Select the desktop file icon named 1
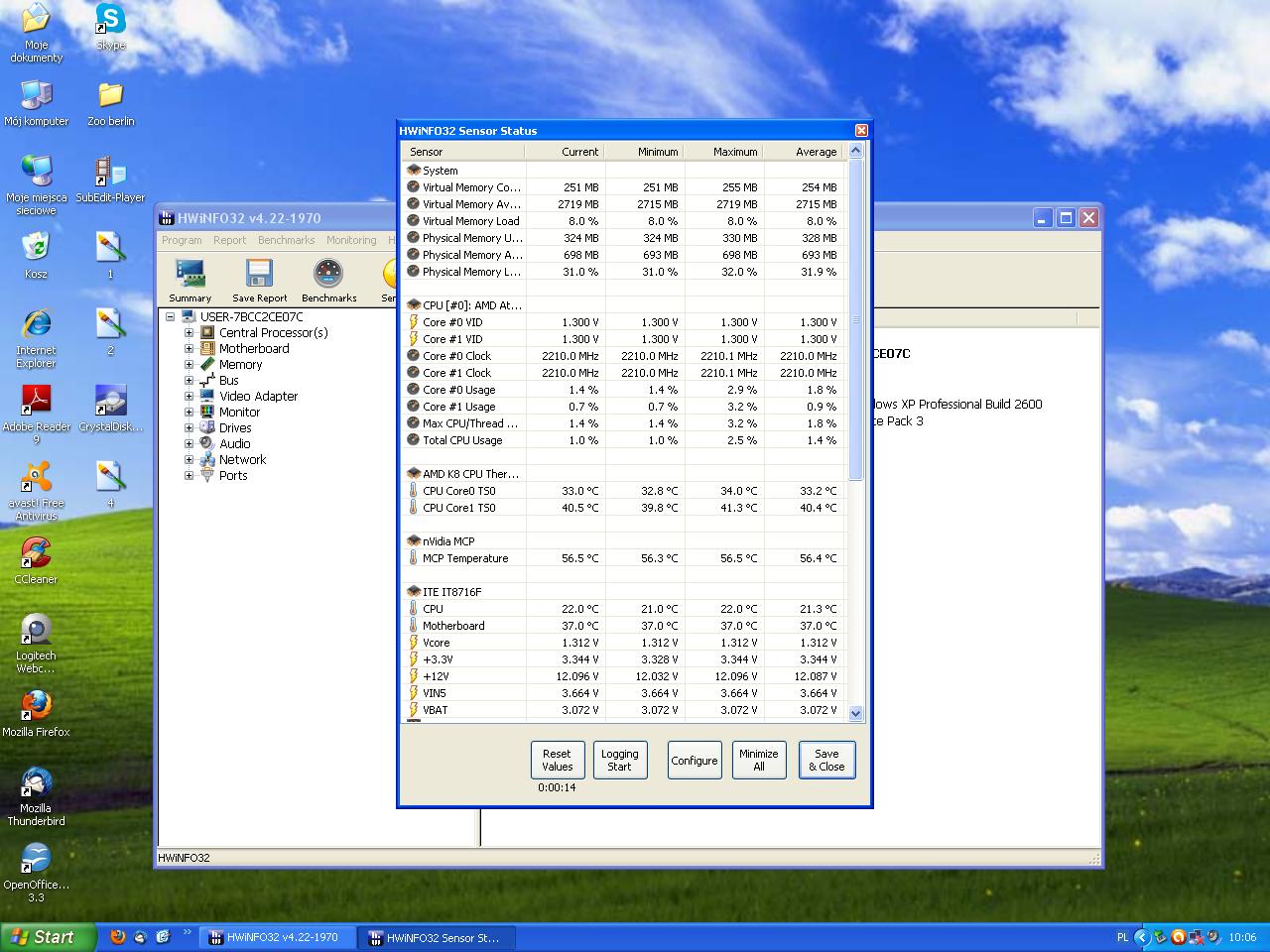 click(110, 256)
